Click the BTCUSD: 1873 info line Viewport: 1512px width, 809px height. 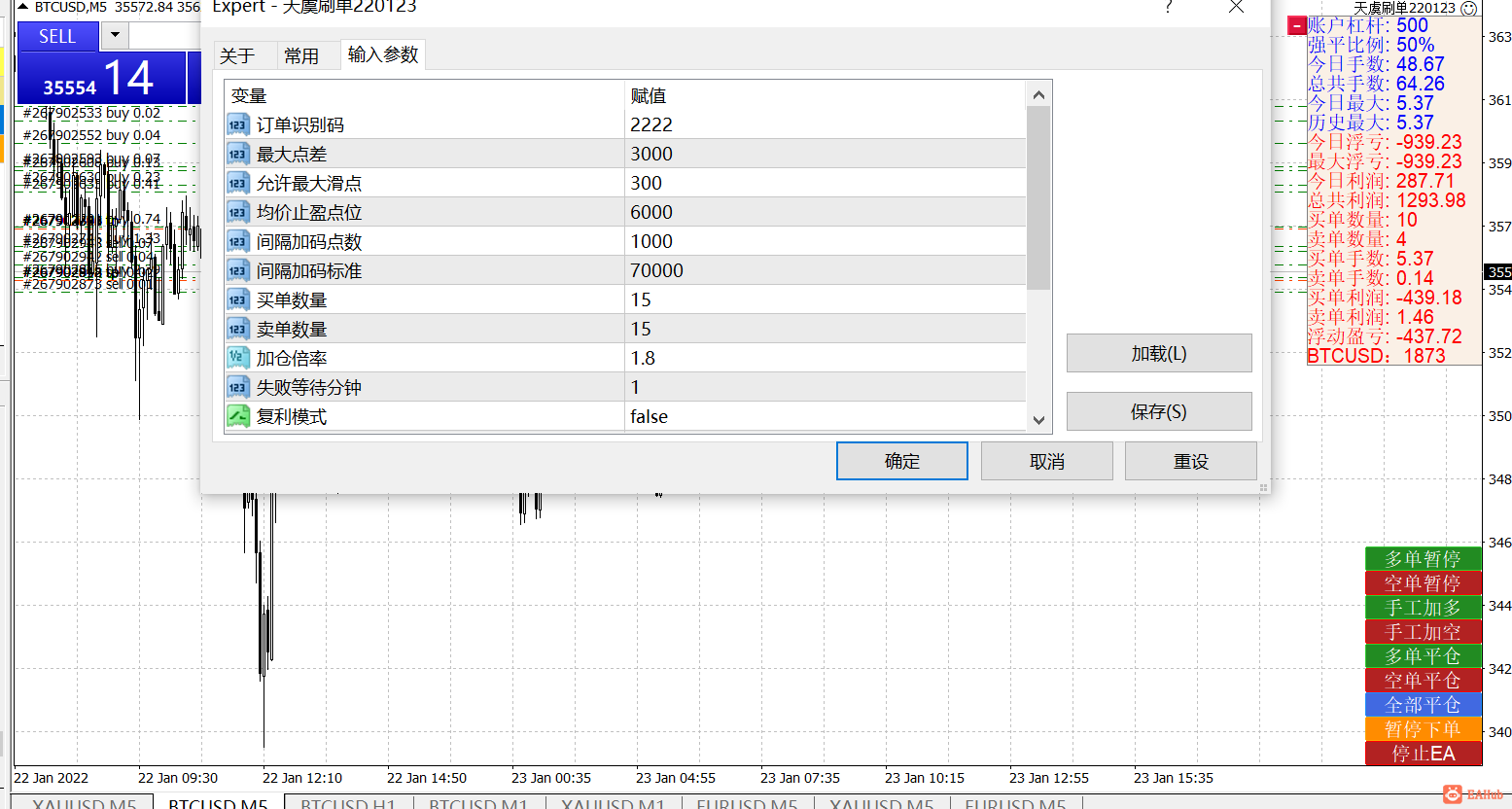1376,356
